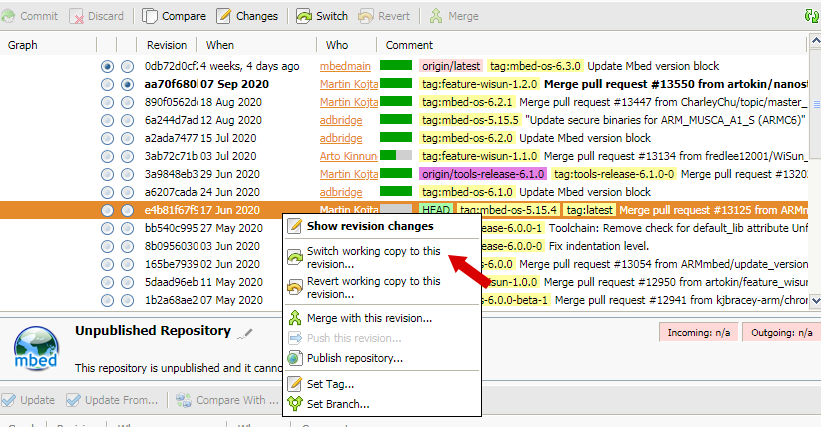Click the Publish repository globe icon

[x=295, y=358]
